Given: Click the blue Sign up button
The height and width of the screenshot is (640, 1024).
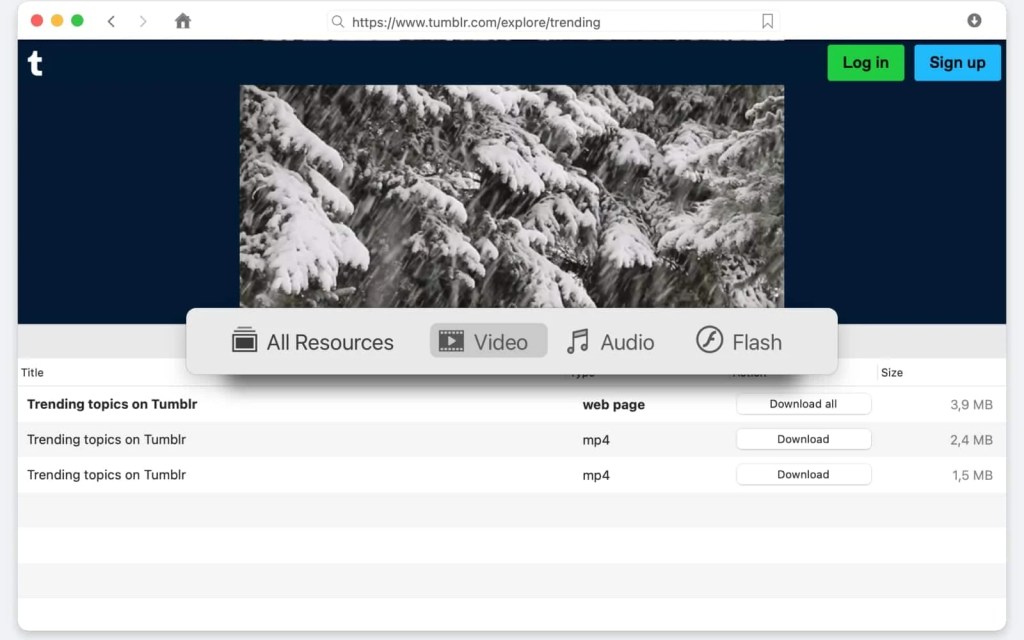Looking at the screenshot, I should tap(956, 62).
